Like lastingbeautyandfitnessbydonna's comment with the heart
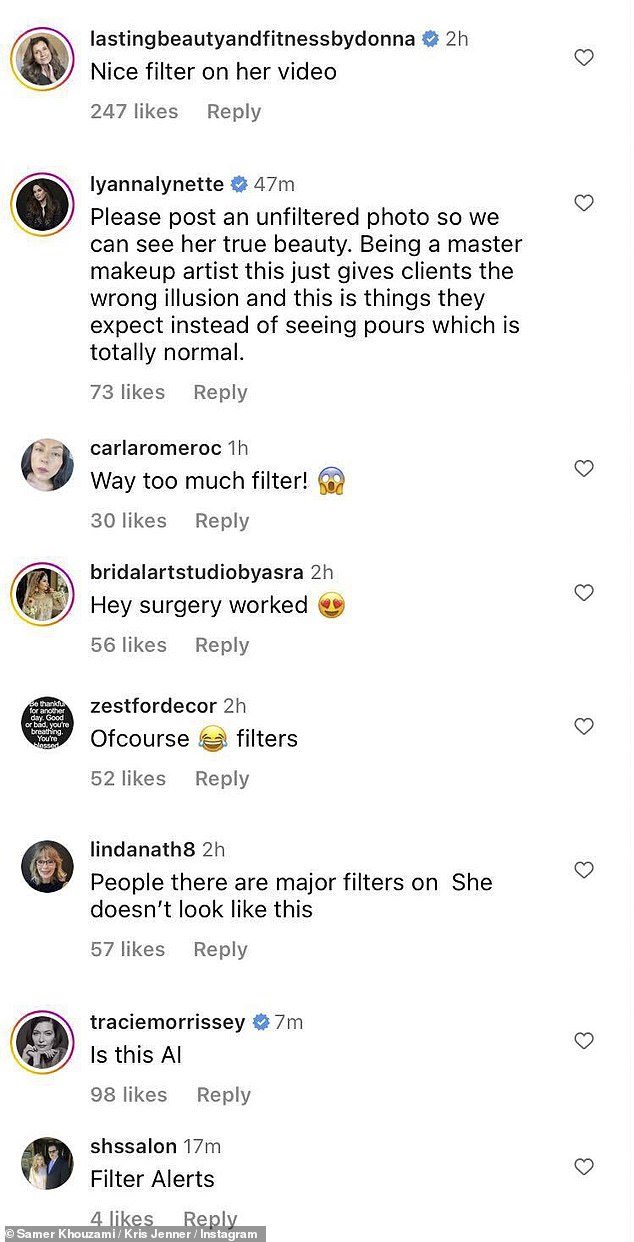Screen dimensions: 634x1242 click(584, 58)
